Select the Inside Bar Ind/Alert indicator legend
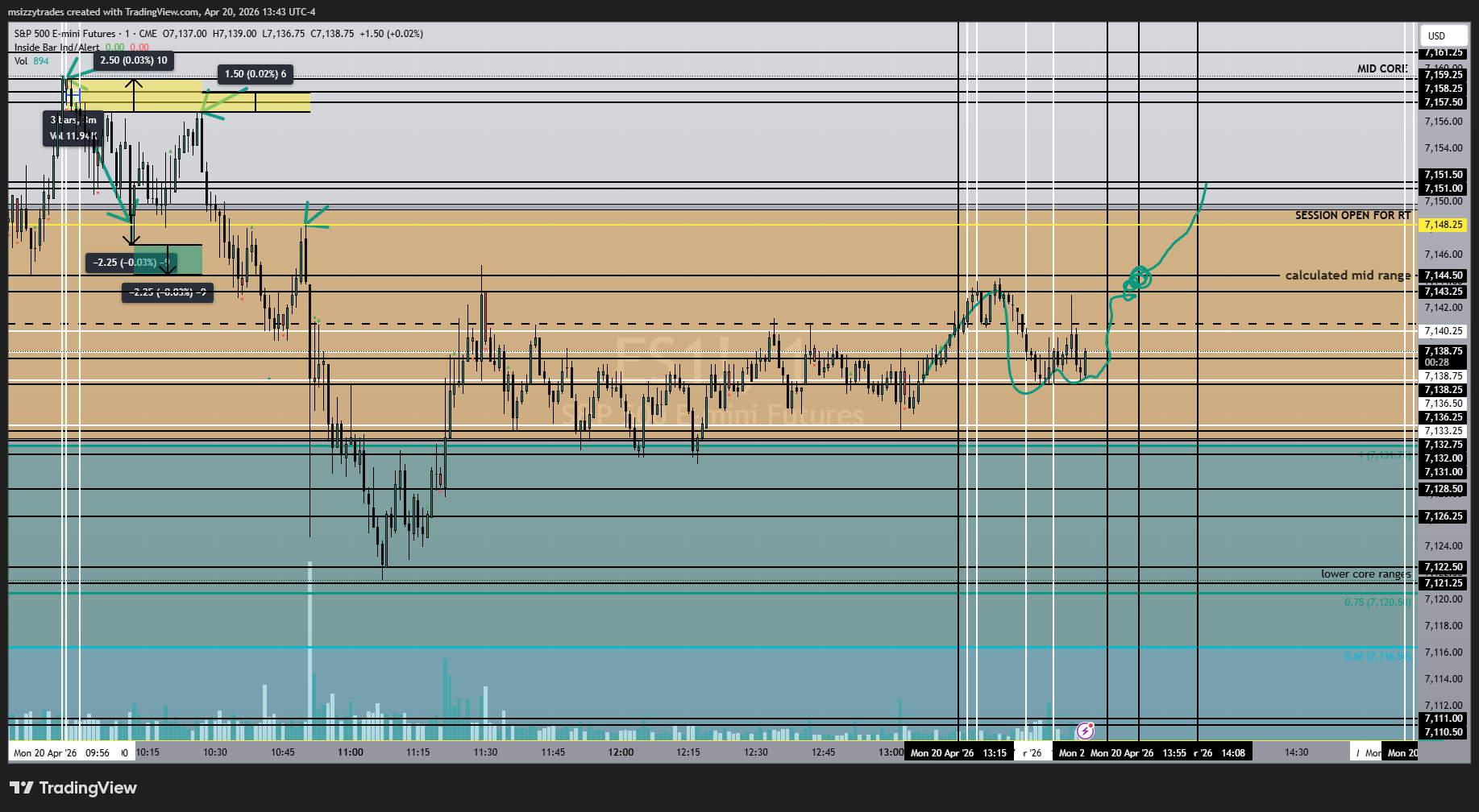The width and height of the screenshot is (1479, 812). pos(56,48)
